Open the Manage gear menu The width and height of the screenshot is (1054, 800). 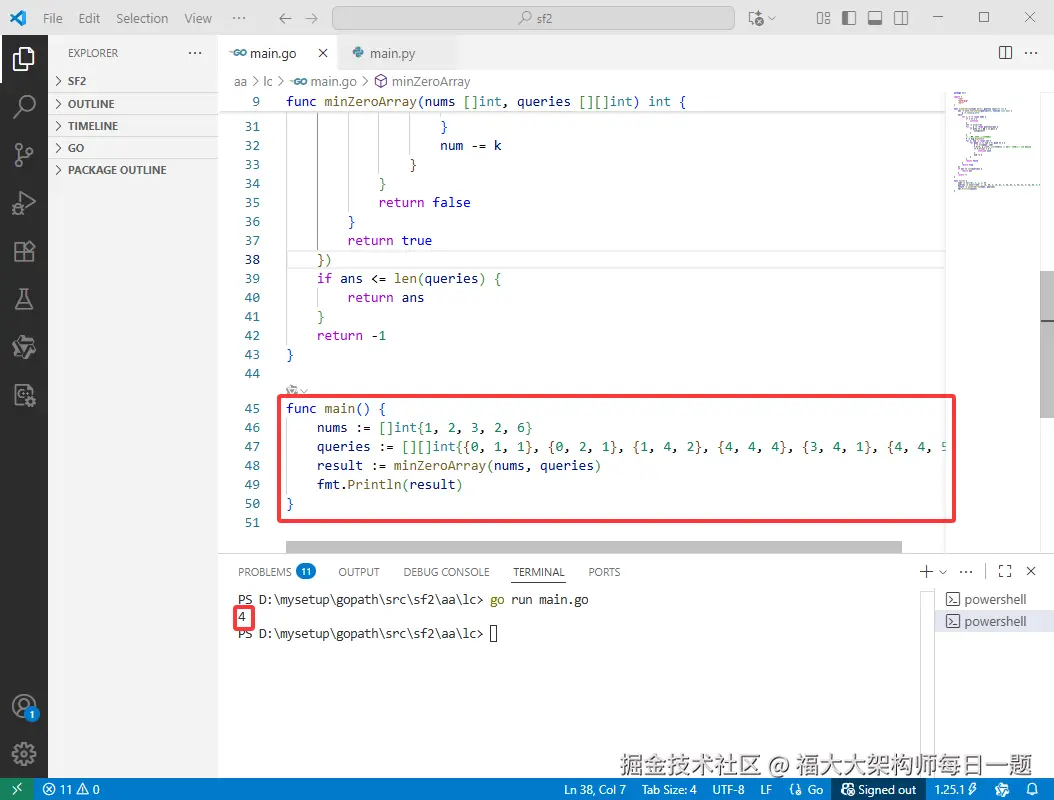coord(24,754)
